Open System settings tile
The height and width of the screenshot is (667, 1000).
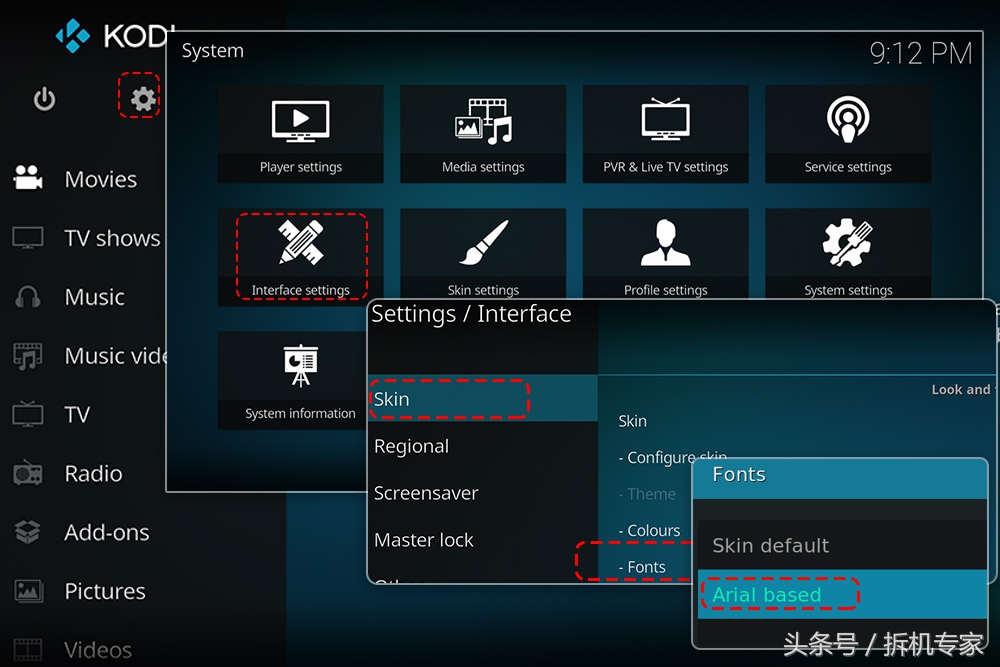pos(848,253)
